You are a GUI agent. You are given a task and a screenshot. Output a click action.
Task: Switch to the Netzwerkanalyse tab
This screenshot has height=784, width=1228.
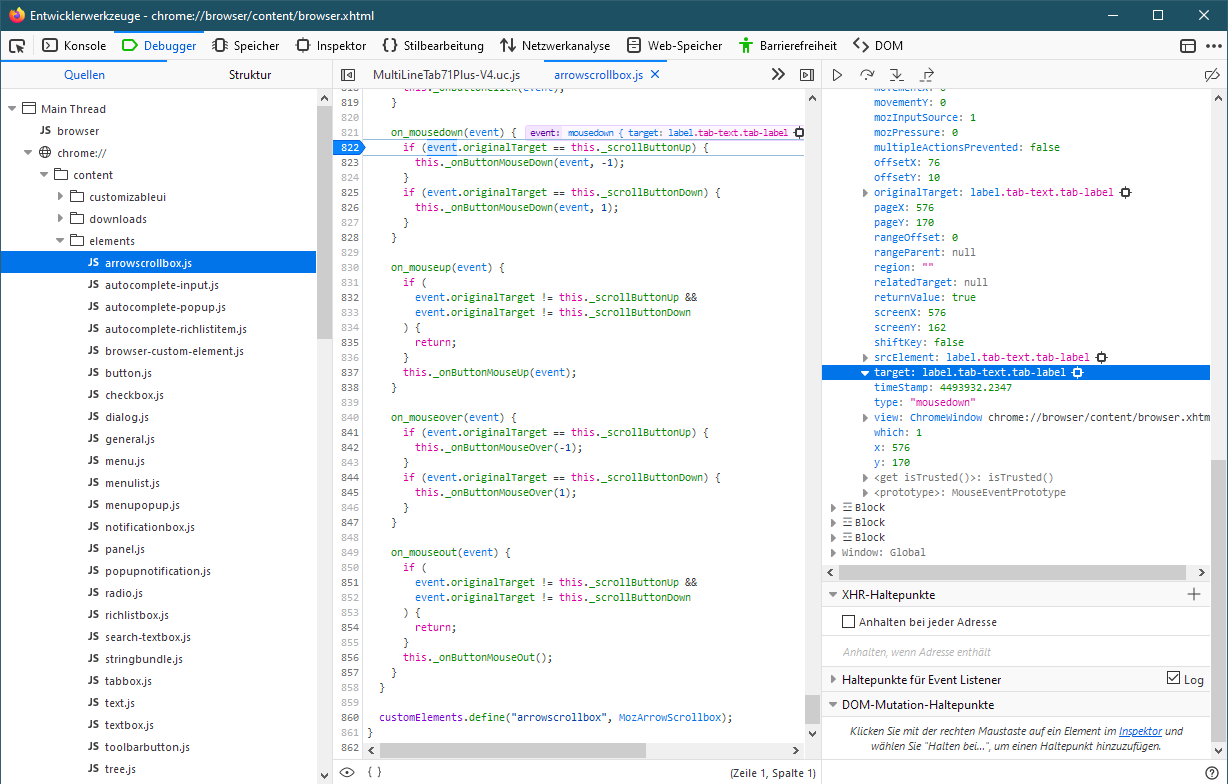pyautogui.click(x=555, y=45)
